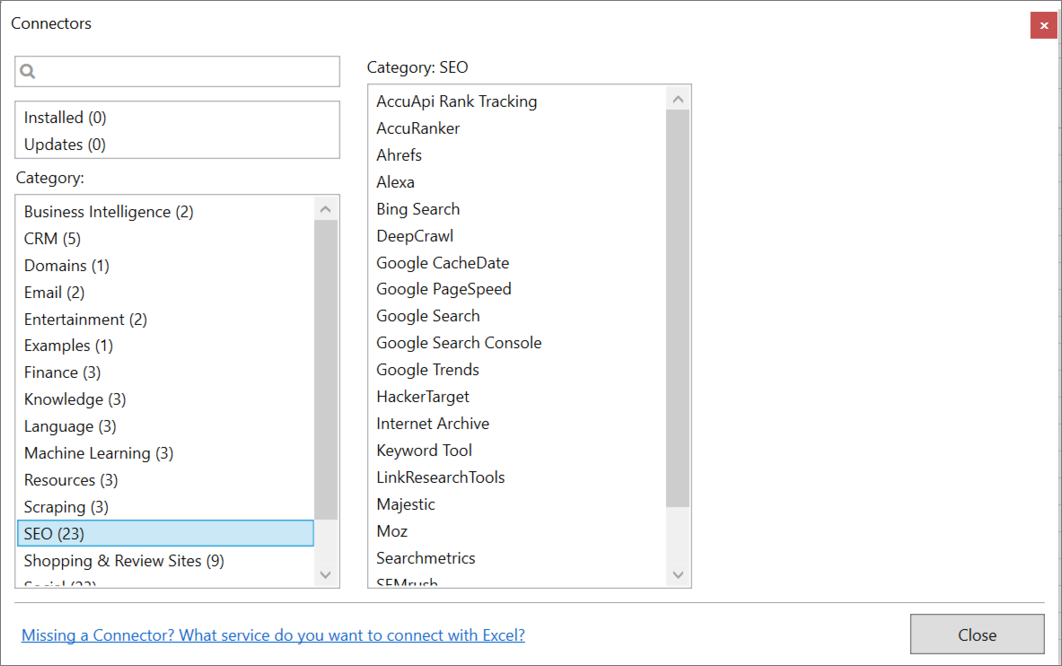Screen dimensions: 1062x666
Task: Select the highlighted SEO (23) category
Action: [165, 534]
